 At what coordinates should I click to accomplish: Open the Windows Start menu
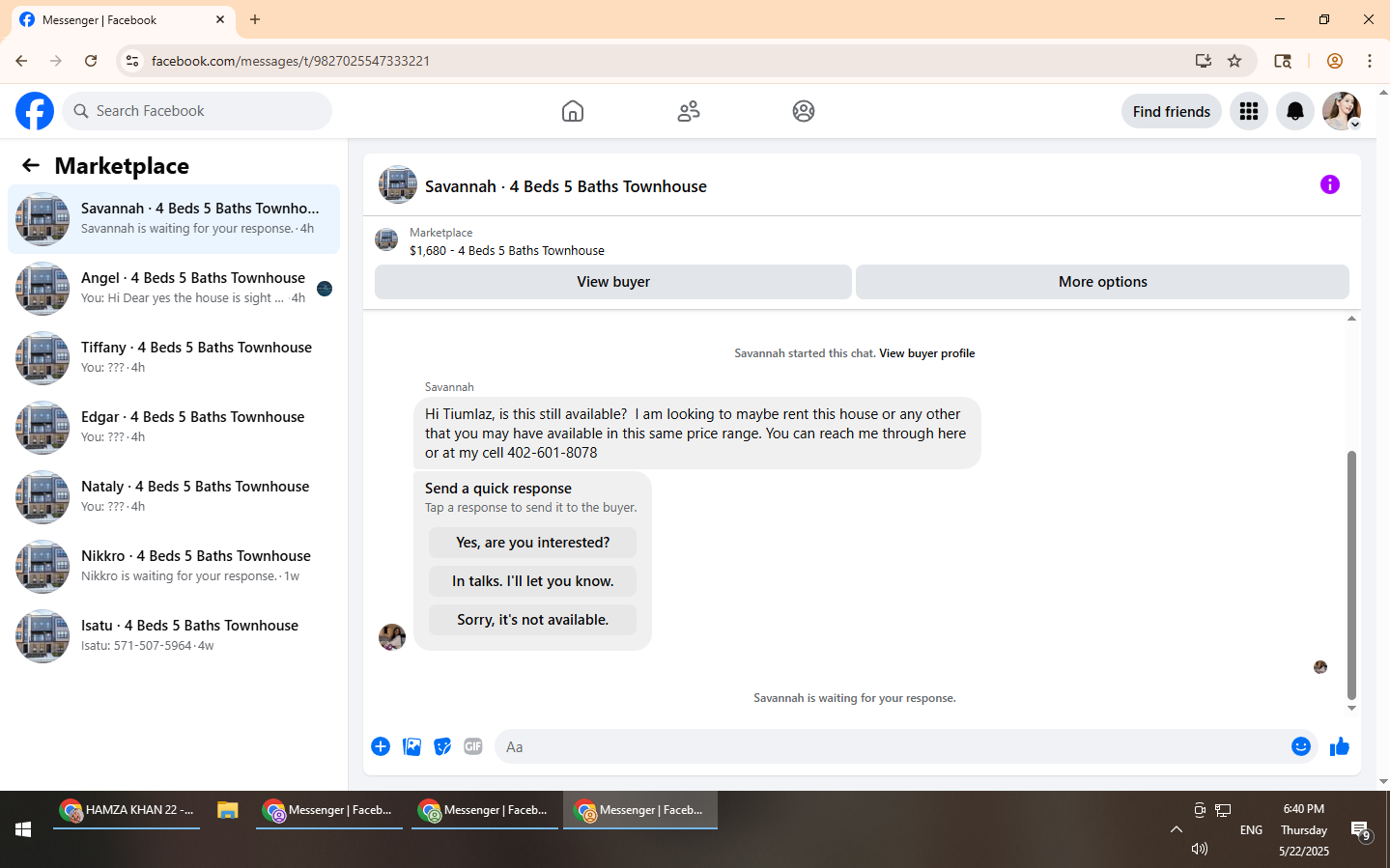(x=23, y=829)
